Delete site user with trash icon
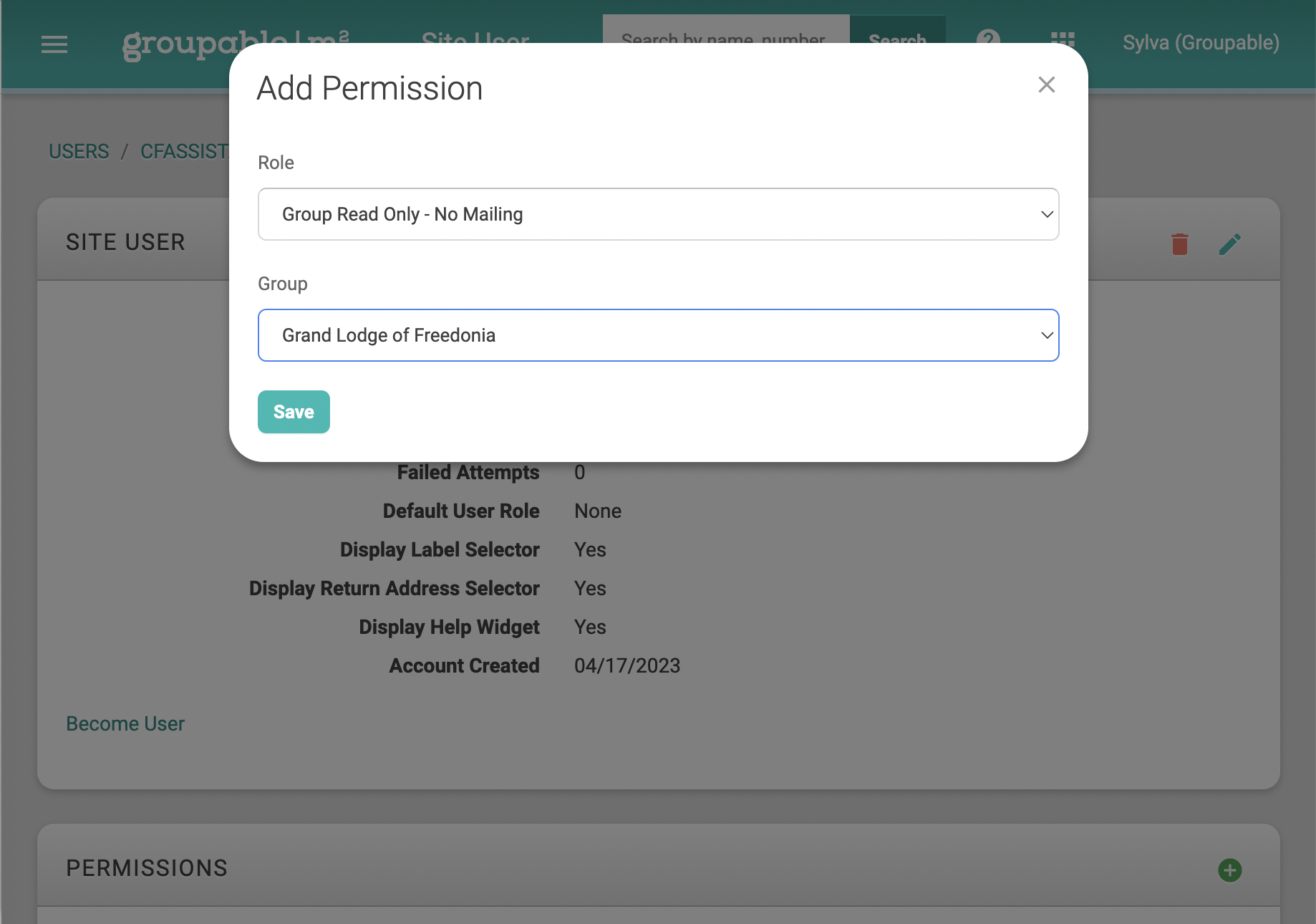The image size is (1316, 924). 1180,244
